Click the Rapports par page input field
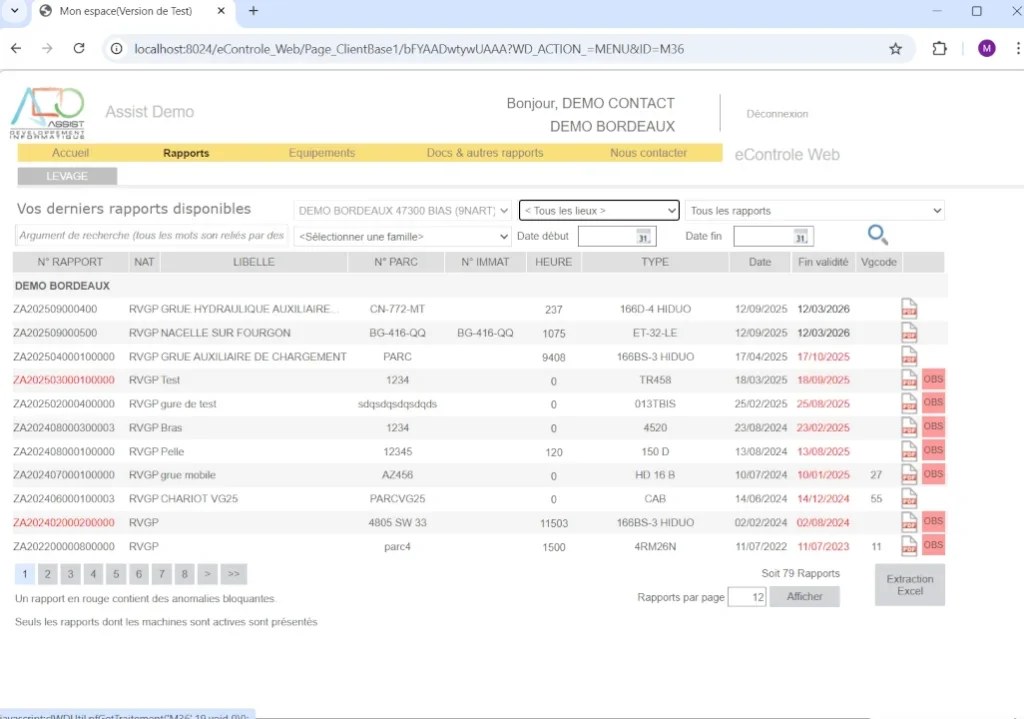1024x719 pixels. (746, 597)
